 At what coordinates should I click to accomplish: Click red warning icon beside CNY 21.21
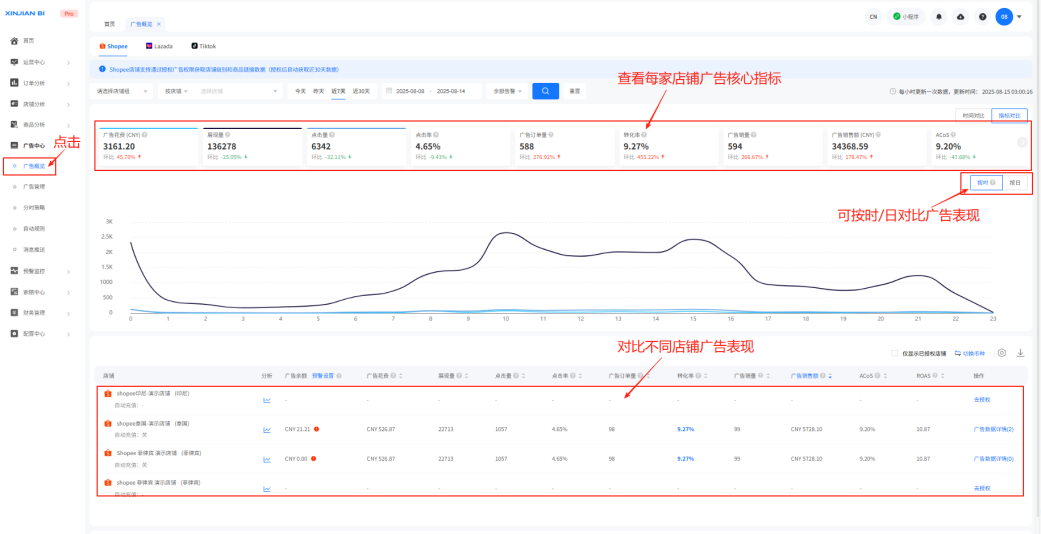click(317, 429)
